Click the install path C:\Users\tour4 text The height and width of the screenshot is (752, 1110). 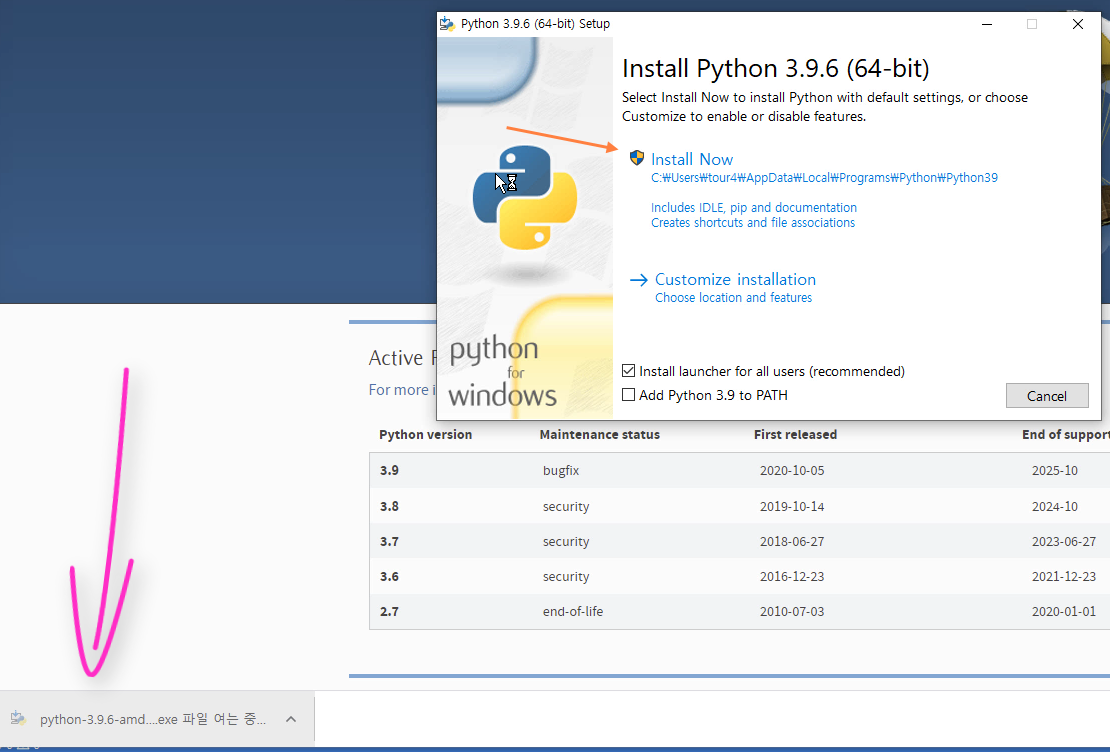point(824,178)
